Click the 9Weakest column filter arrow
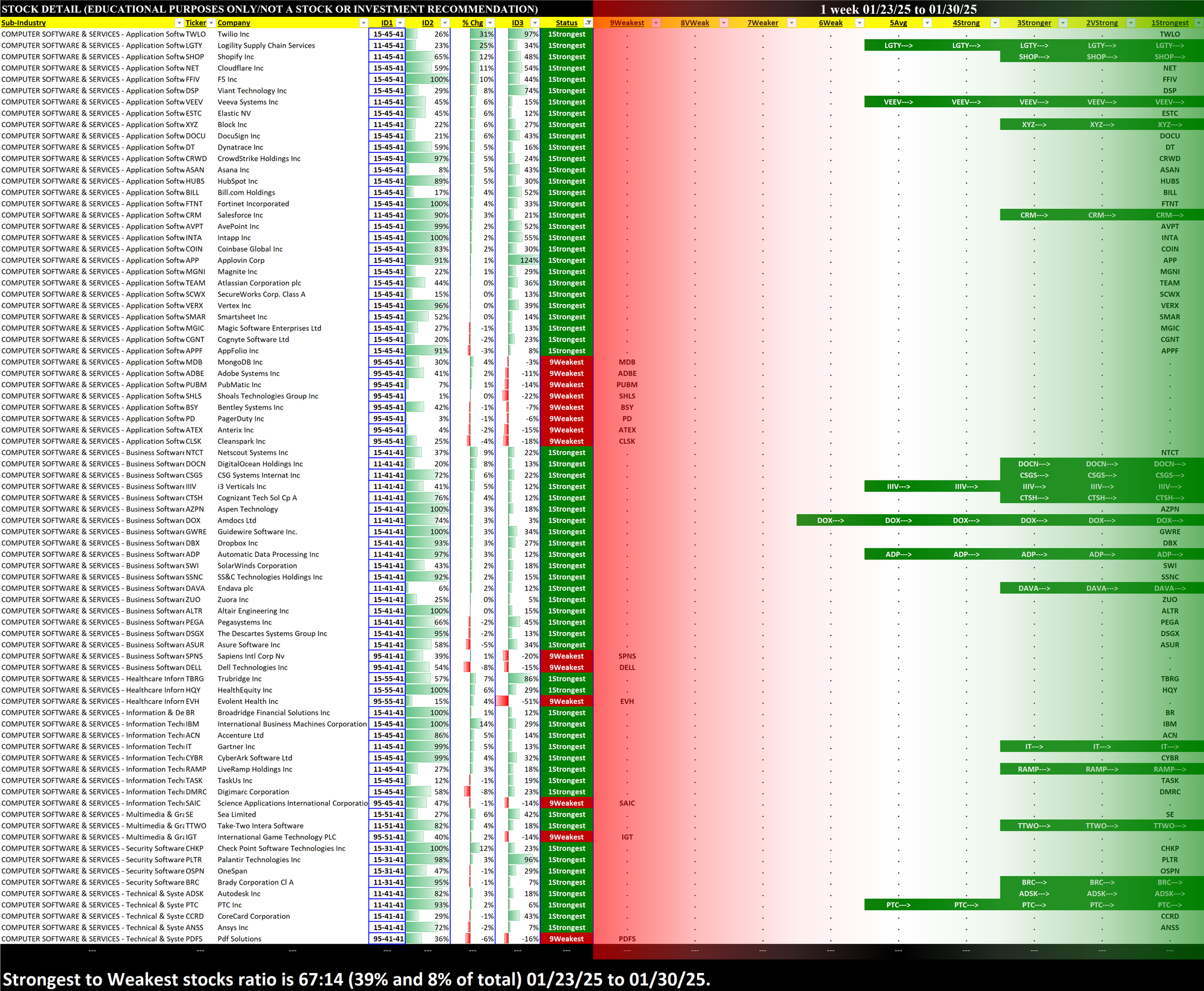Screen dimensions: 1204x991 (656, 23)
